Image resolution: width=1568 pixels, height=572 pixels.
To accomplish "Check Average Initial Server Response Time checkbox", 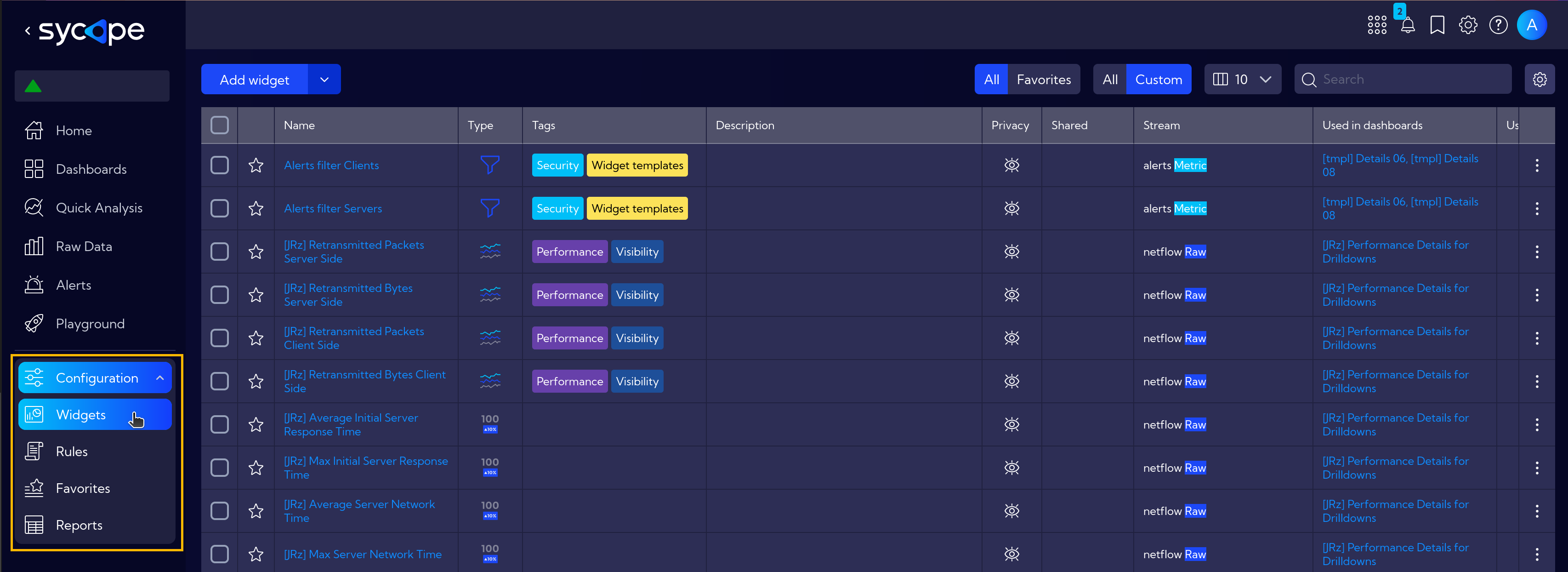I will [x=219, y=424].
